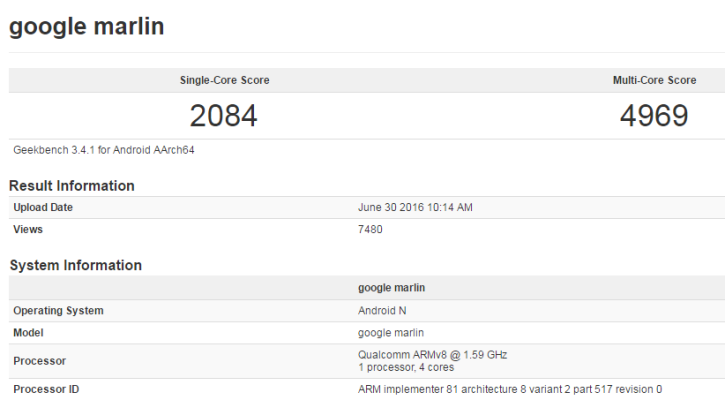Screen dimensions: 725x400
Task: Click the June 30 2016 upload date value
Action: click(x=415, y=207)
